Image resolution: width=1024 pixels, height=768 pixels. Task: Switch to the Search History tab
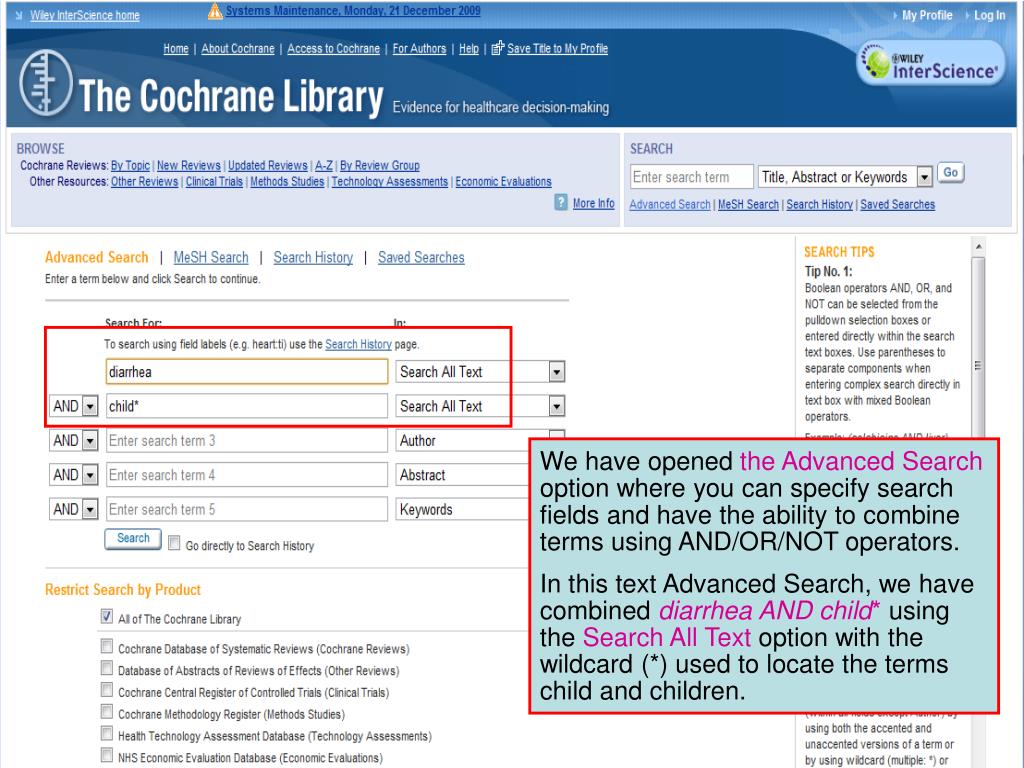(313, 257)
